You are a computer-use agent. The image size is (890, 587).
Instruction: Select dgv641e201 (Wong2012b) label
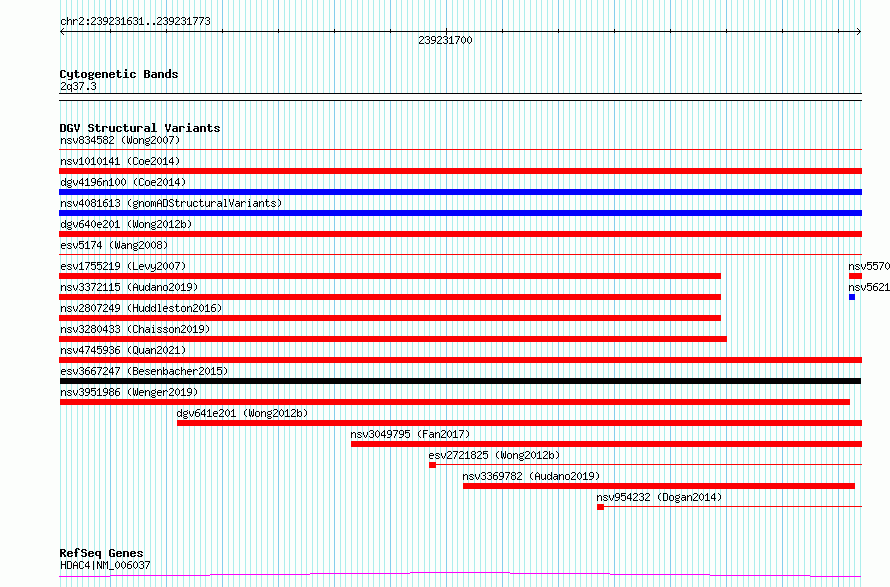(x=242, y=413)
